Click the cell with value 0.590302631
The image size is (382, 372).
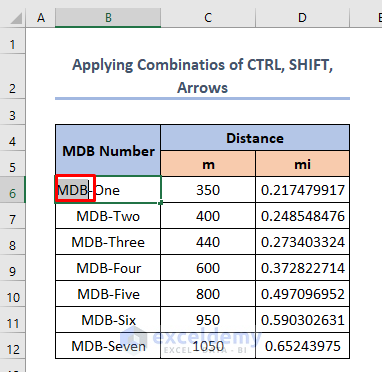[x=302, y=320]
